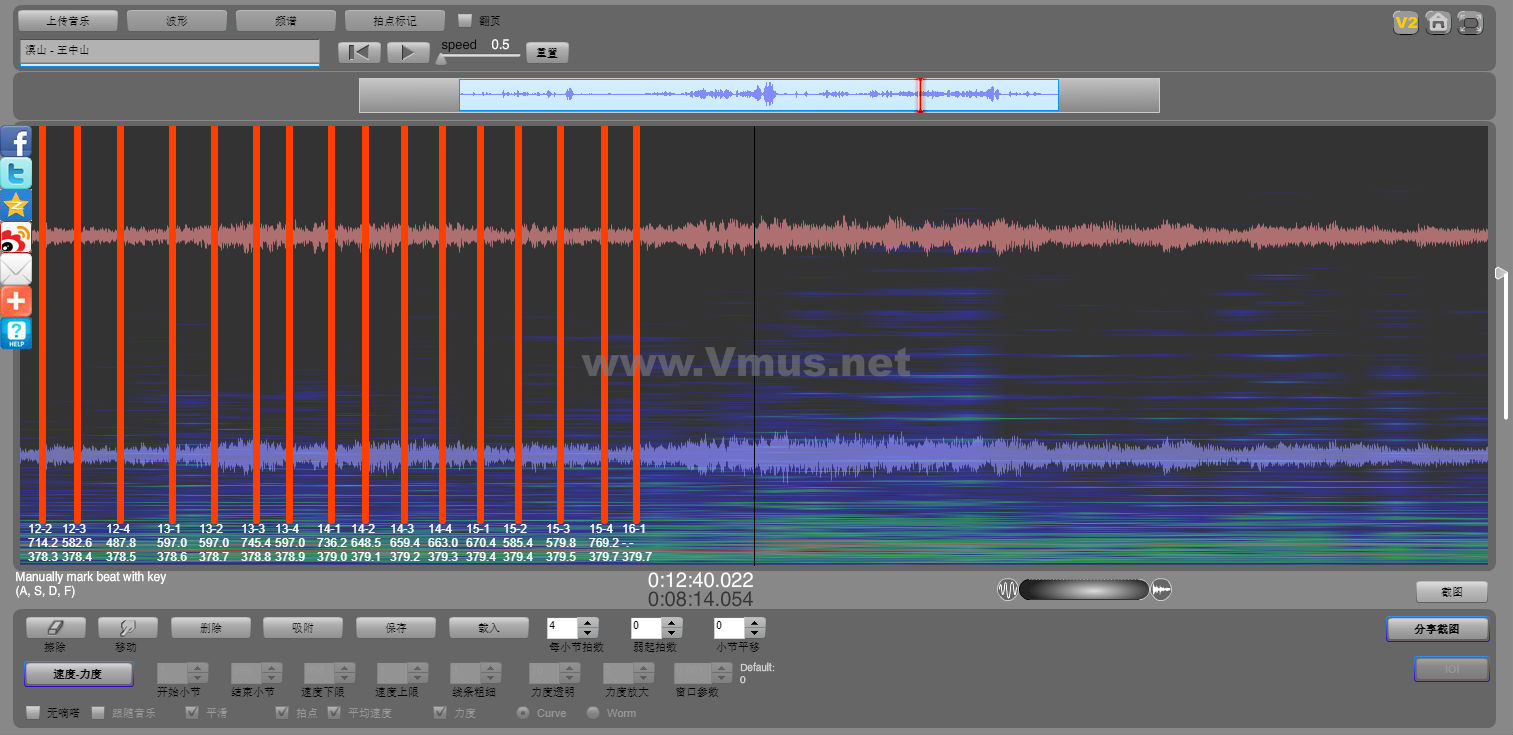
Task: Click the 载入 load button
Action: (x=489, y=627)
